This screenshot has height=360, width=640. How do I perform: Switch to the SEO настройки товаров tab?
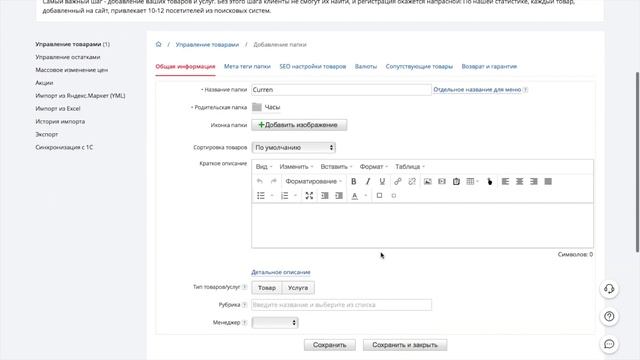tap(313, 67)
